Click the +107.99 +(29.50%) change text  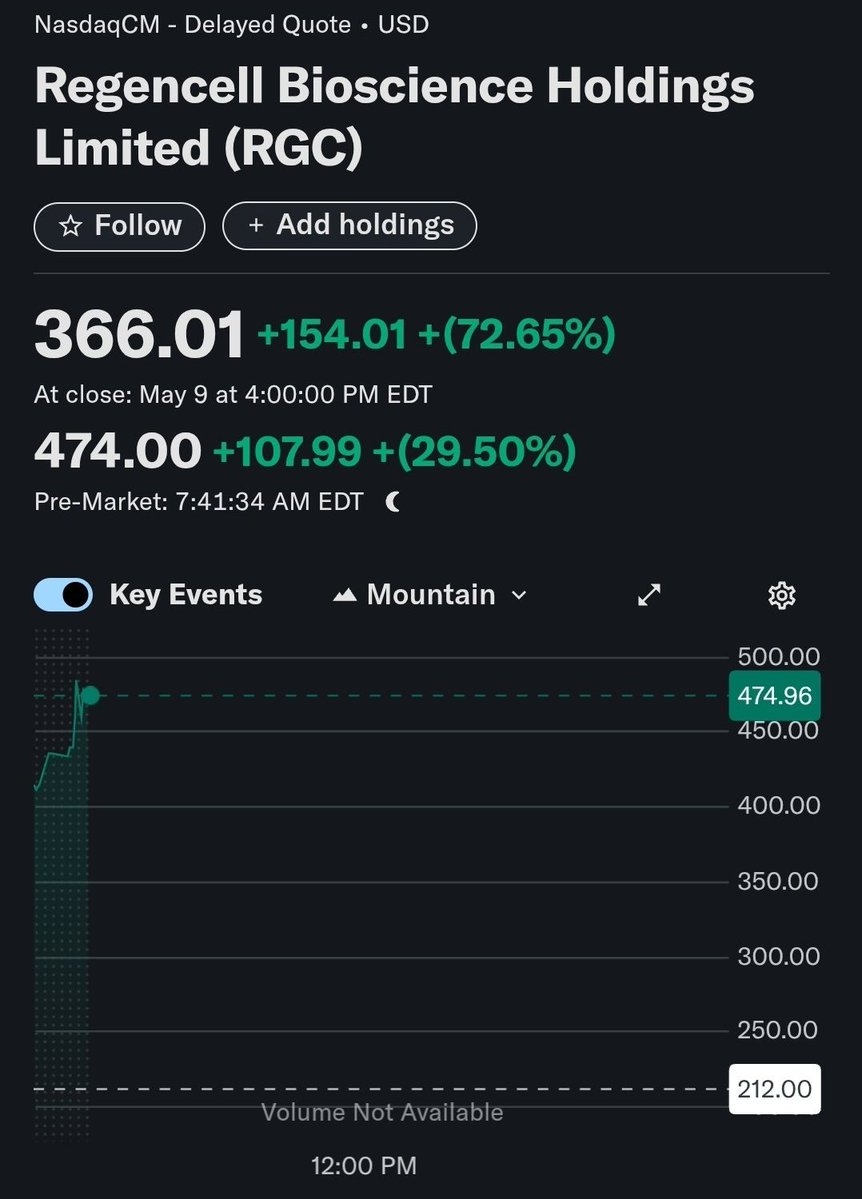[395, 451]
